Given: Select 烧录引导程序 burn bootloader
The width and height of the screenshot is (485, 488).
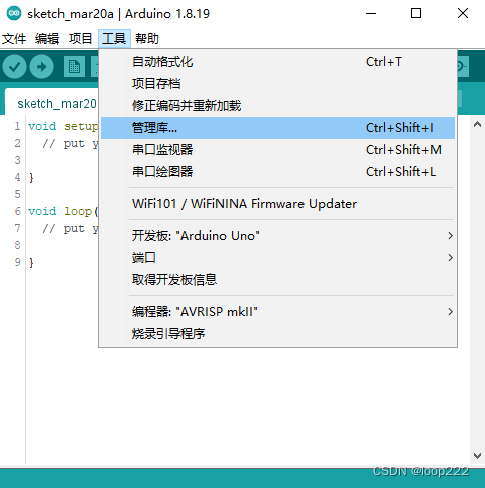Looking at the screenshot, I should point(278,334).
